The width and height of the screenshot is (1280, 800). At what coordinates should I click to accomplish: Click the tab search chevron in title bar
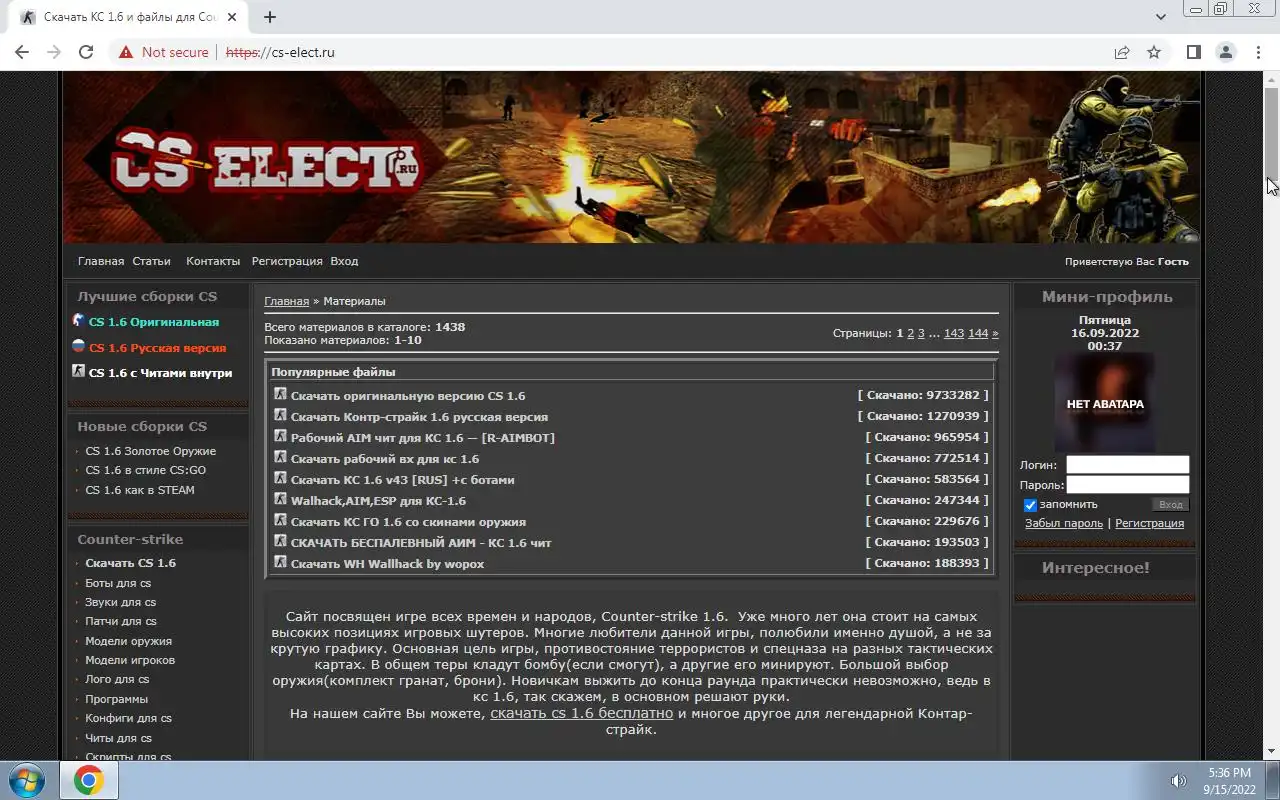click(x=1161, y=17)
